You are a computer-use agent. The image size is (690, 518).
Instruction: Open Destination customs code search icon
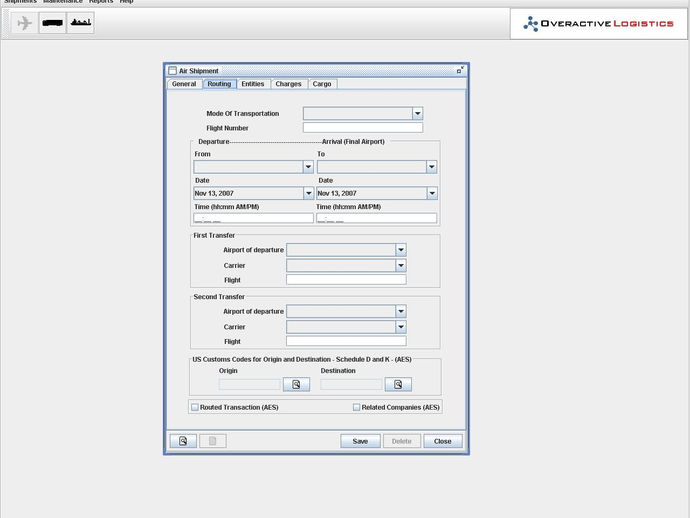(398, 384)
